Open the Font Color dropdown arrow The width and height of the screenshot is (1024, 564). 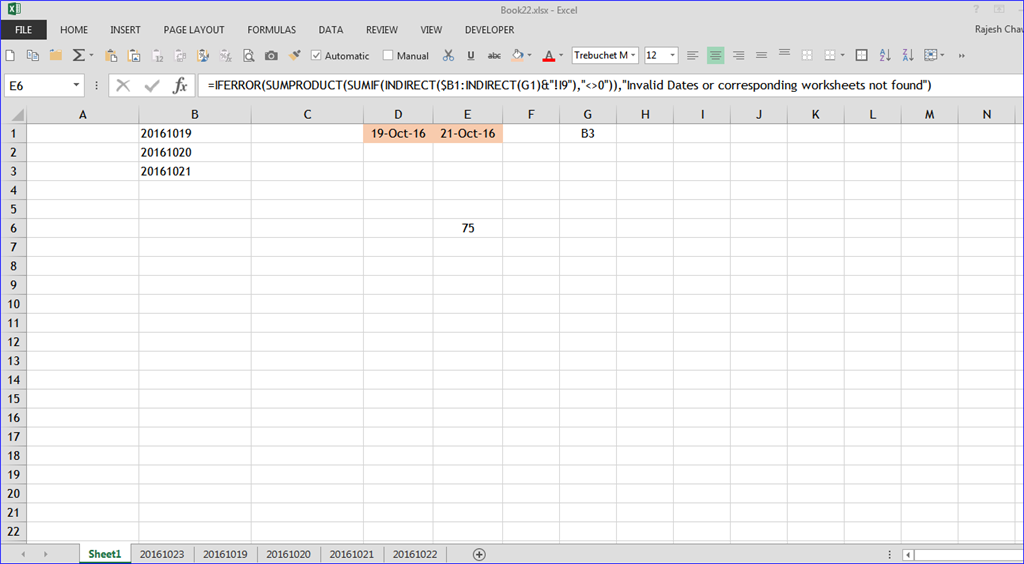[561, 55]
